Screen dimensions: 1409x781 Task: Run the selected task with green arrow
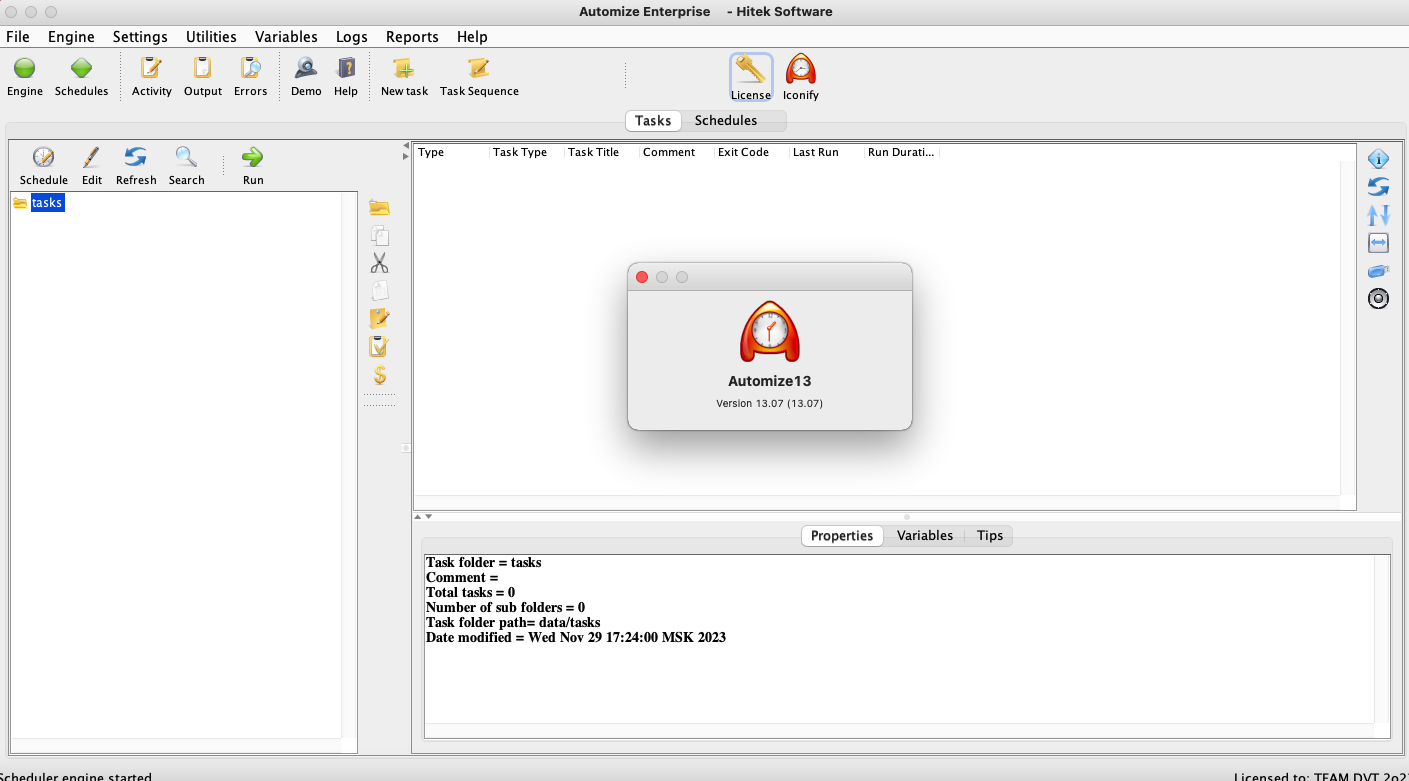point(253,158)
